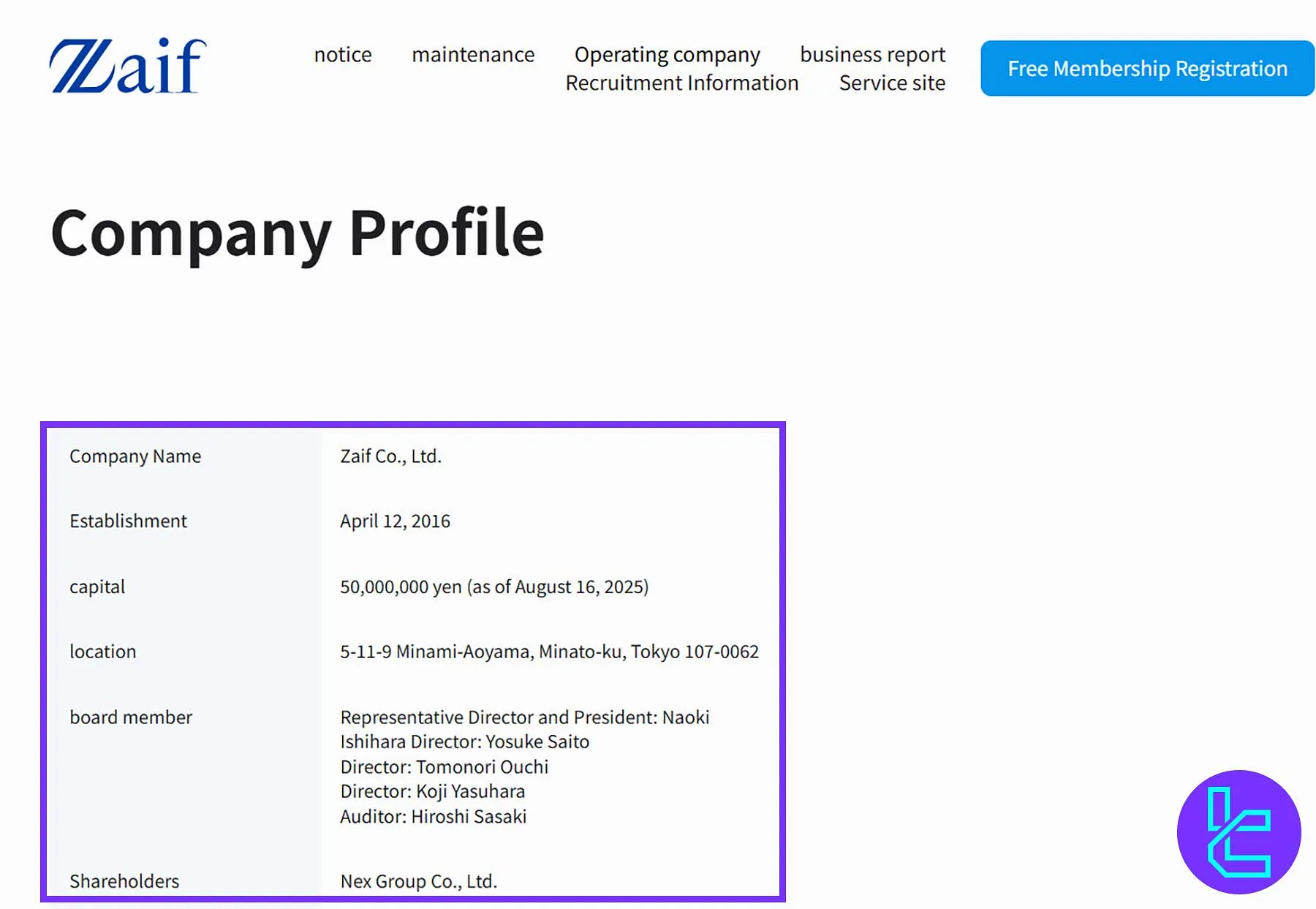Click the Company Name row label
The height and width of the screenshot is (909, 1316).
135,456
